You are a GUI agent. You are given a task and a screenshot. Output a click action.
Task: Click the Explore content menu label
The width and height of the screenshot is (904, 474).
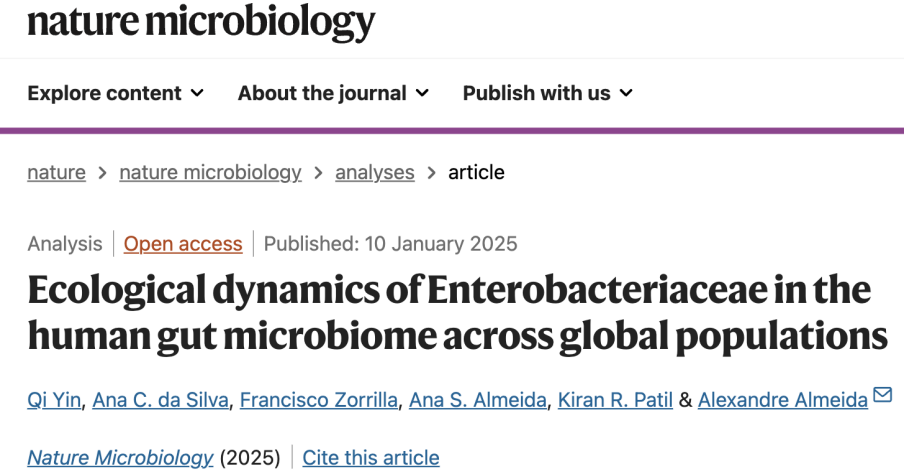pos(104,93)
